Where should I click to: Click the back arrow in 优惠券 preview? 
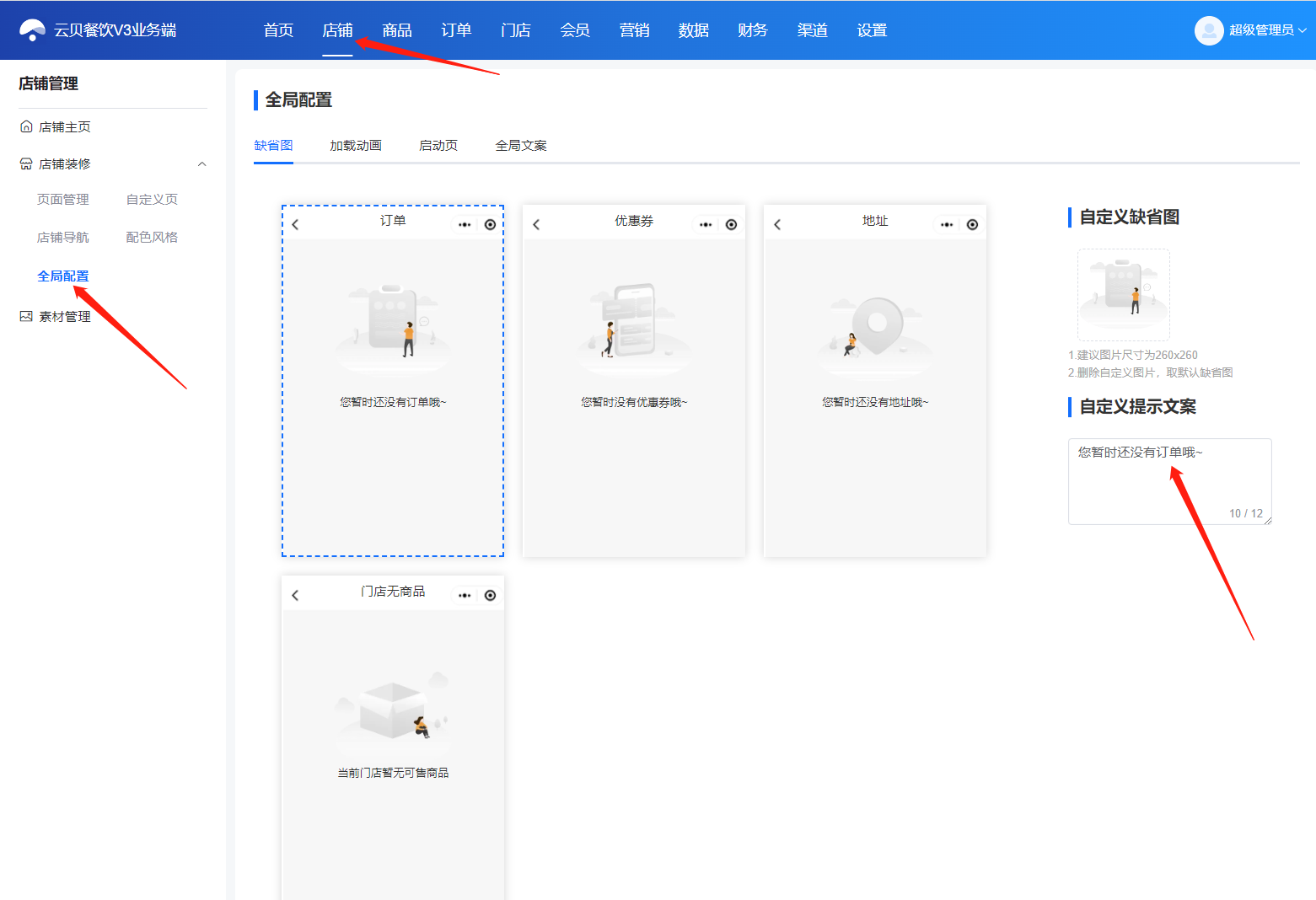coord(536,224)
